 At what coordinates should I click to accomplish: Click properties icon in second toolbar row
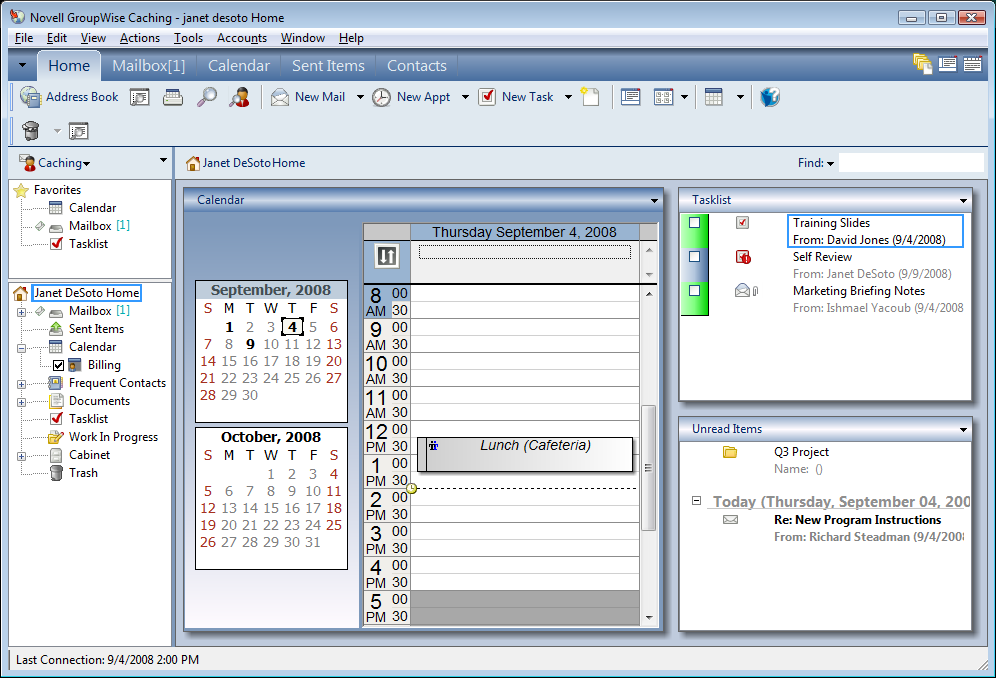click(x=79, y=131)
